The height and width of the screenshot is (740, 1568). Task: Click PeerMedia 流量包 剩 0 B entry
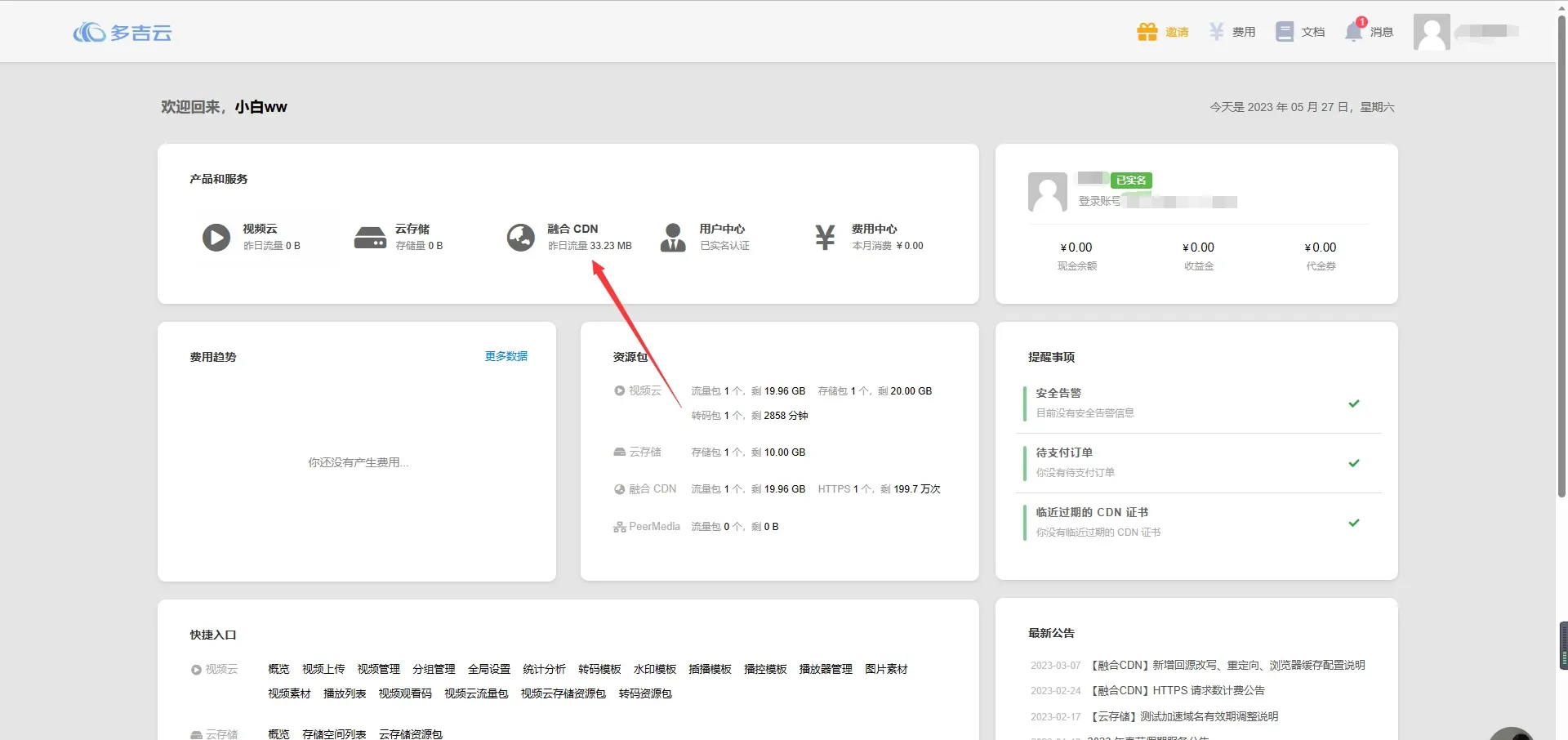(x=735, y=527)
